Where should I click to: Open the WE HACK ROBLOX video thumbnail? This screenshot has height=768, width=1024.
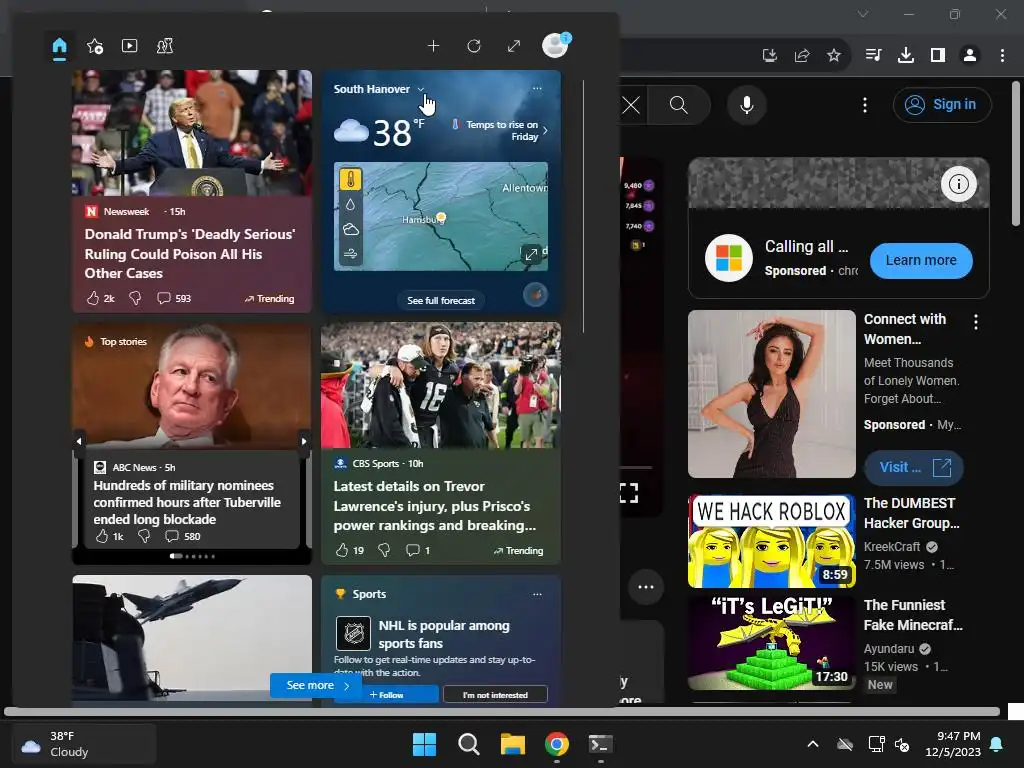(771, 541)
